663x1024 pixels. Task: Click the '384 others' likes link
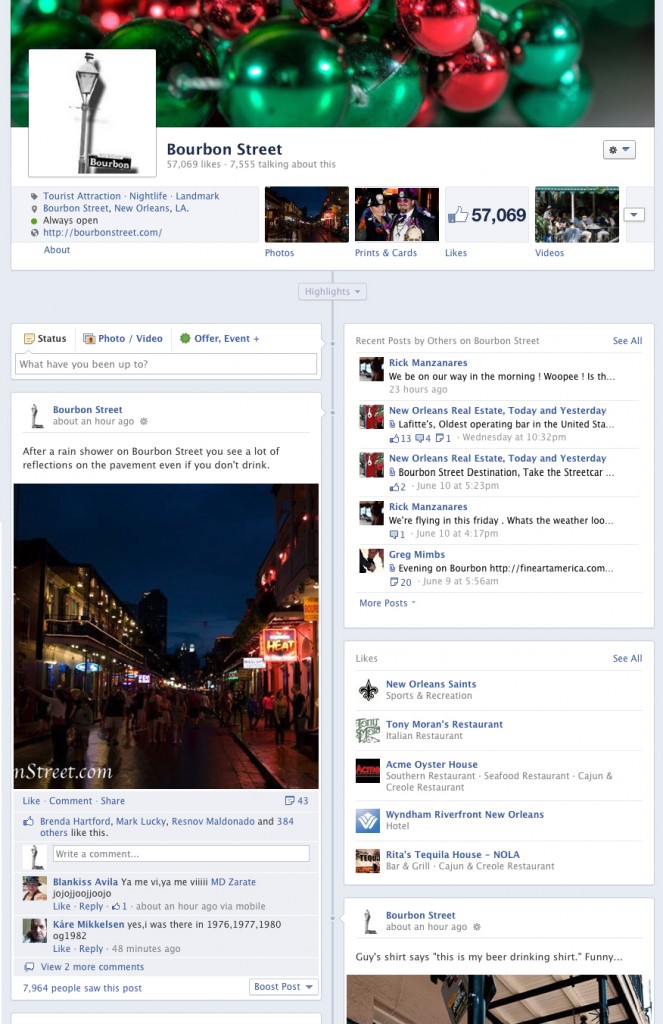click(x=285, y=821)
